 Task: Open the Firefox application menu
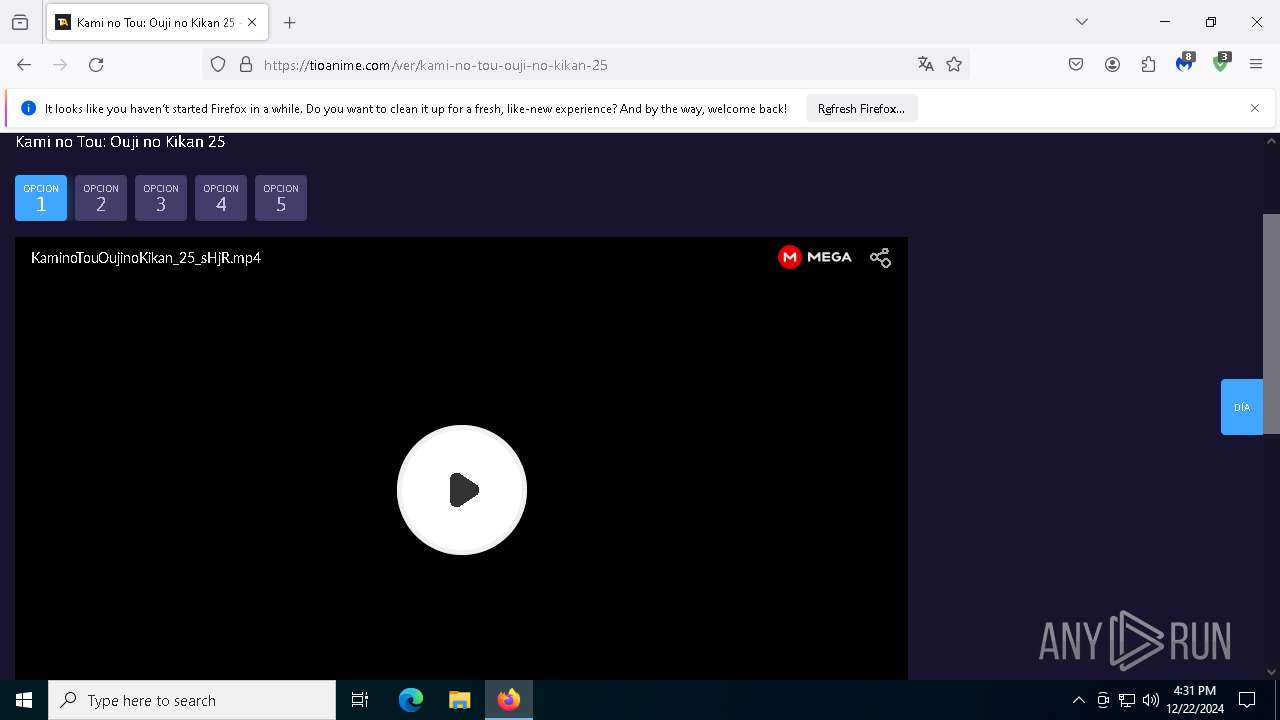click(x=1256, y=65)
